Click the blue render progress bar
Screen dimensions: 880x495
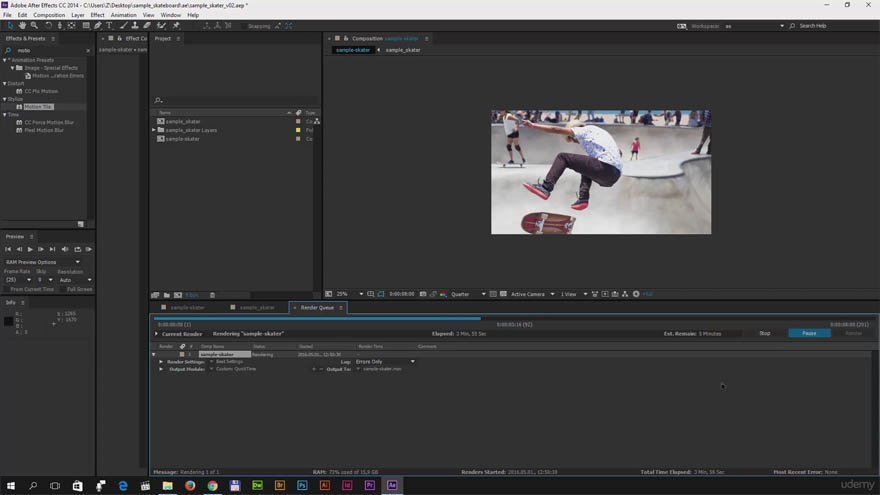(x=317, y=319)
